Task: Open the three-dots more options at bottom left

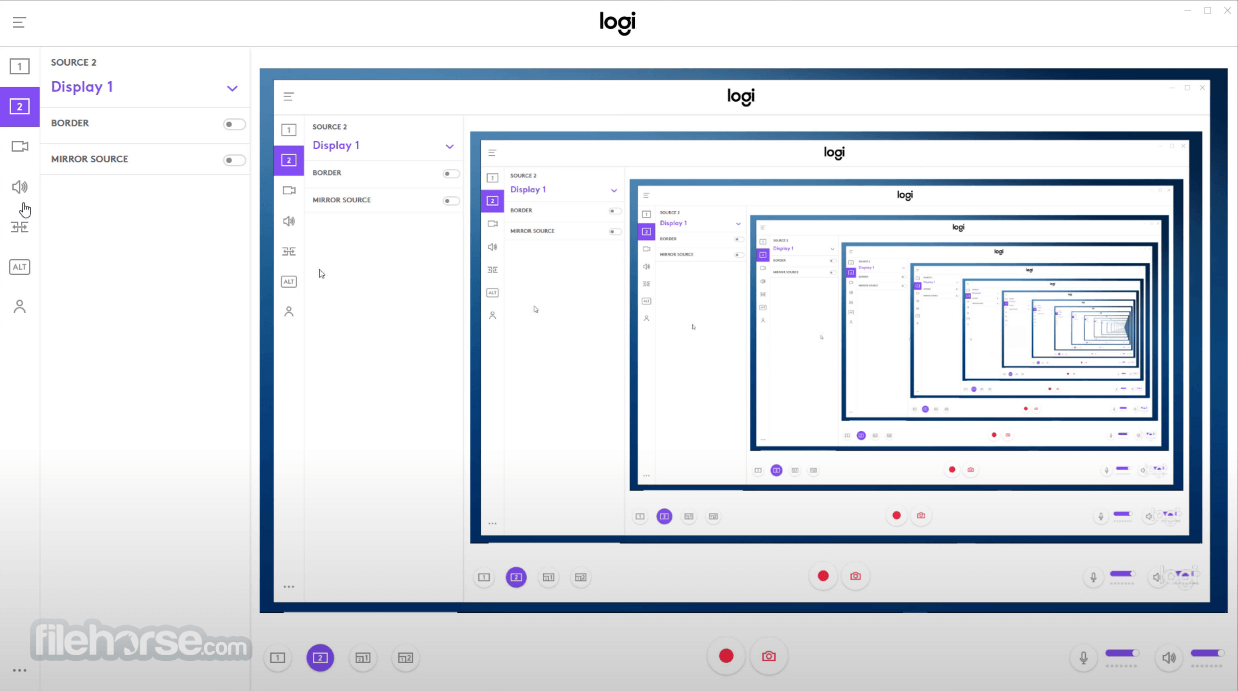Action: (19, 671)
